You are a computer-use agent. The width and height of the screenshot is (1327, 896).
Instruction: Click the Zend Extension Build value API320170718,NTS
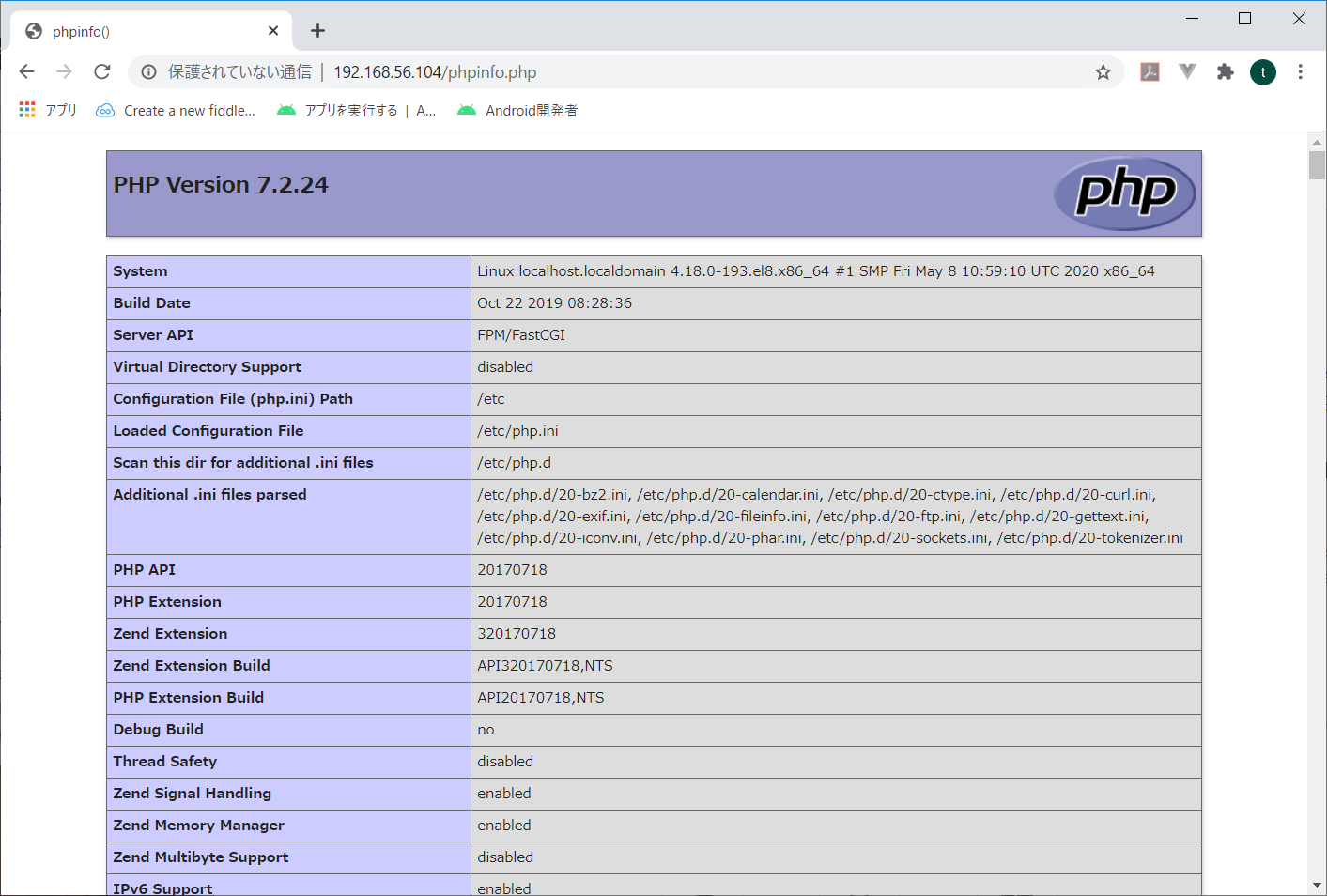[x=545, y=666]
